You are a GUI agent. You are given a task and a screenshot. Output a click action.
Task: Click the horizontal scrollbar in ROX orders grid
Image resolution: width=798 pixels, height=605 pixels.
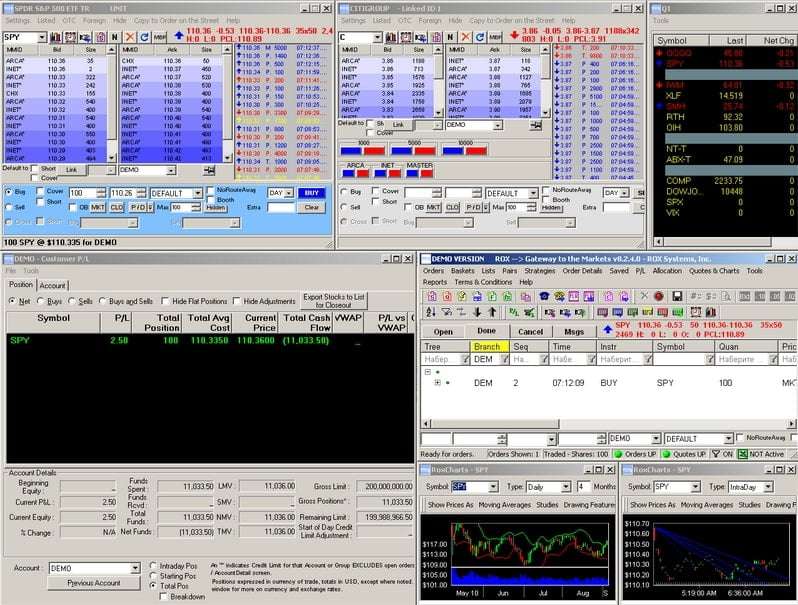608,423
